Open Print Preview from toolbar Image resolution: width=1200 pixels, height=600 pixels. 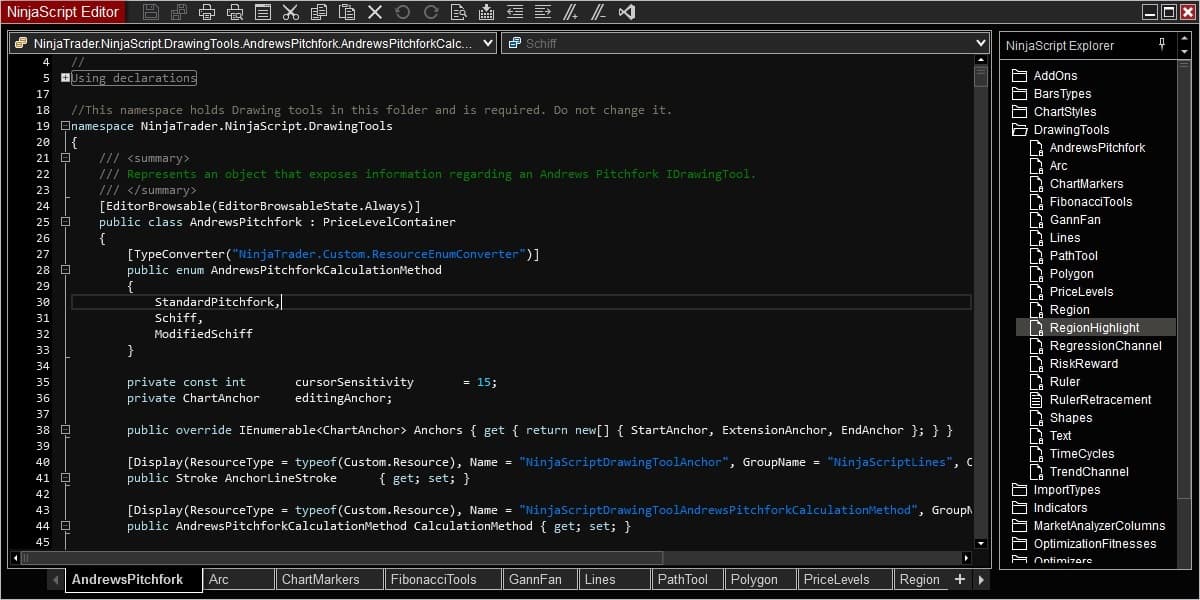coord(235,12)
